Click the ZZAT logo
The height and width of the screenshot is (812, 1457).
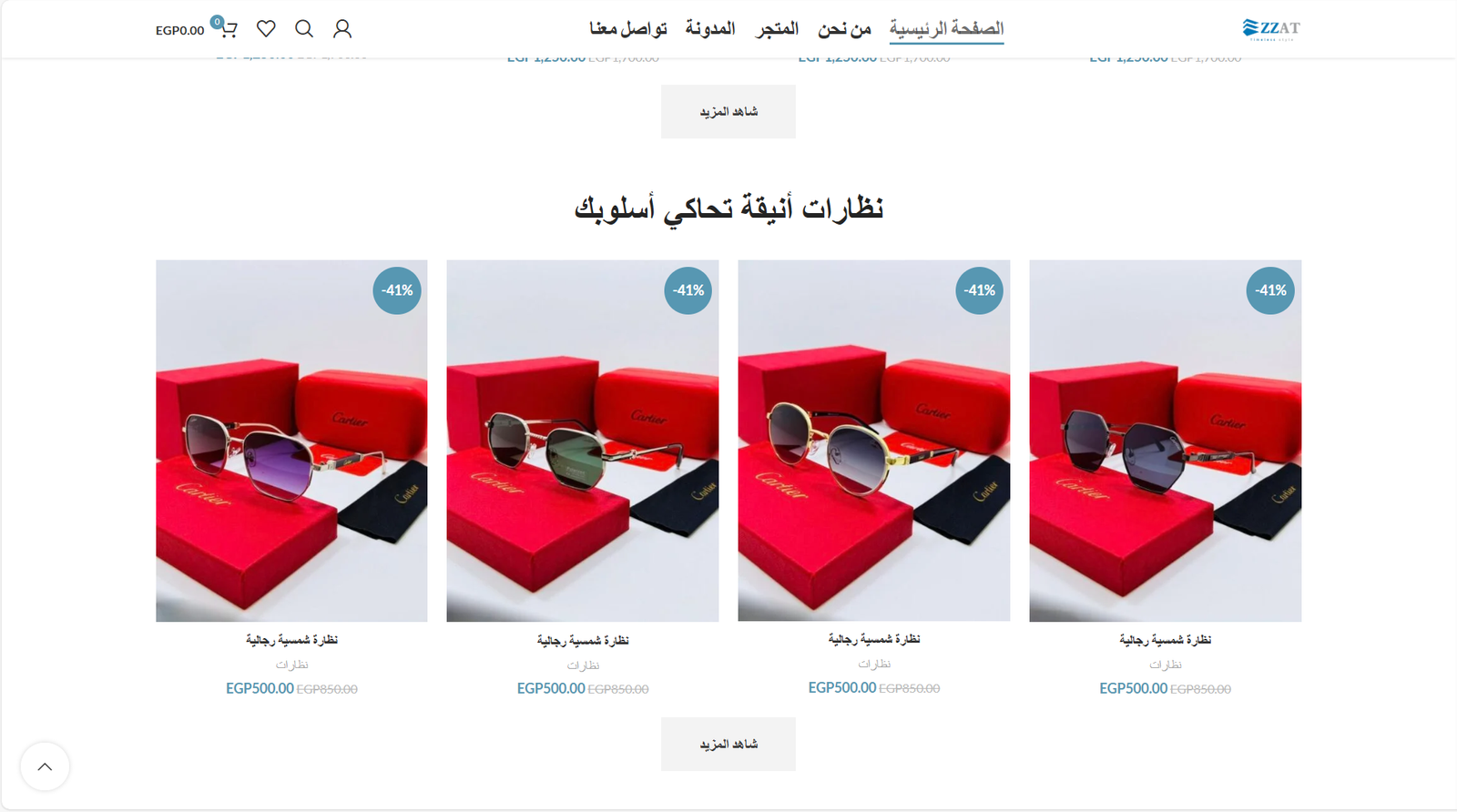(1271, 29)
